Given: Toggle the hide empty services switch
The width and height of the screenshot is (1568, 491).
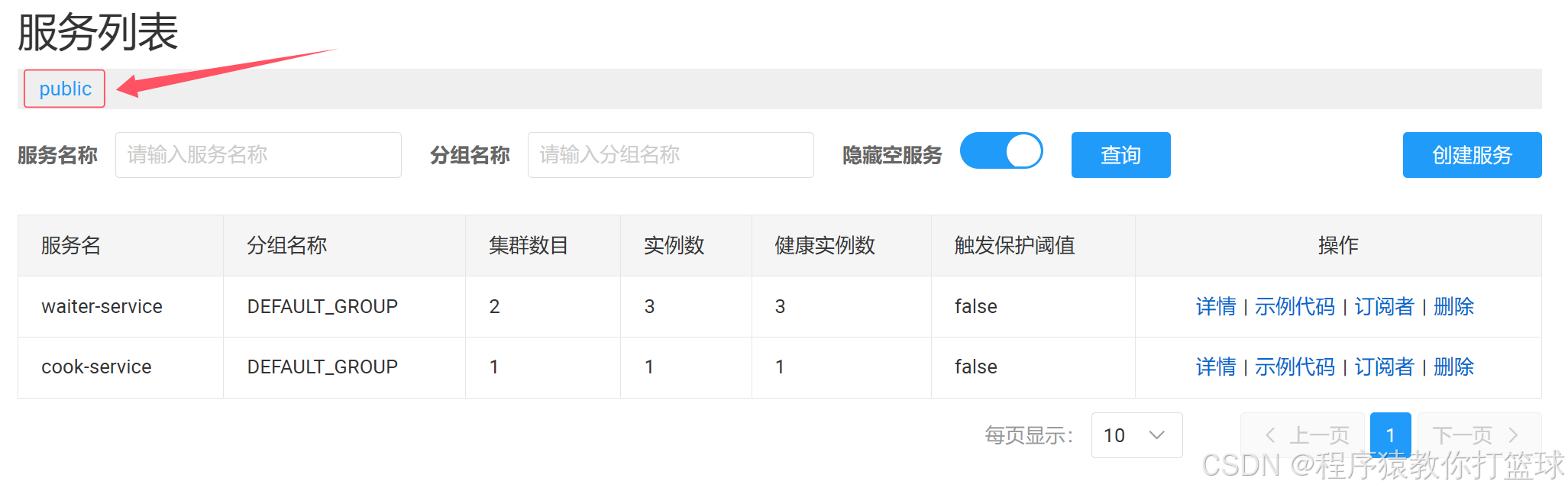Looking at the screenshot, I should click(1001, 150).
